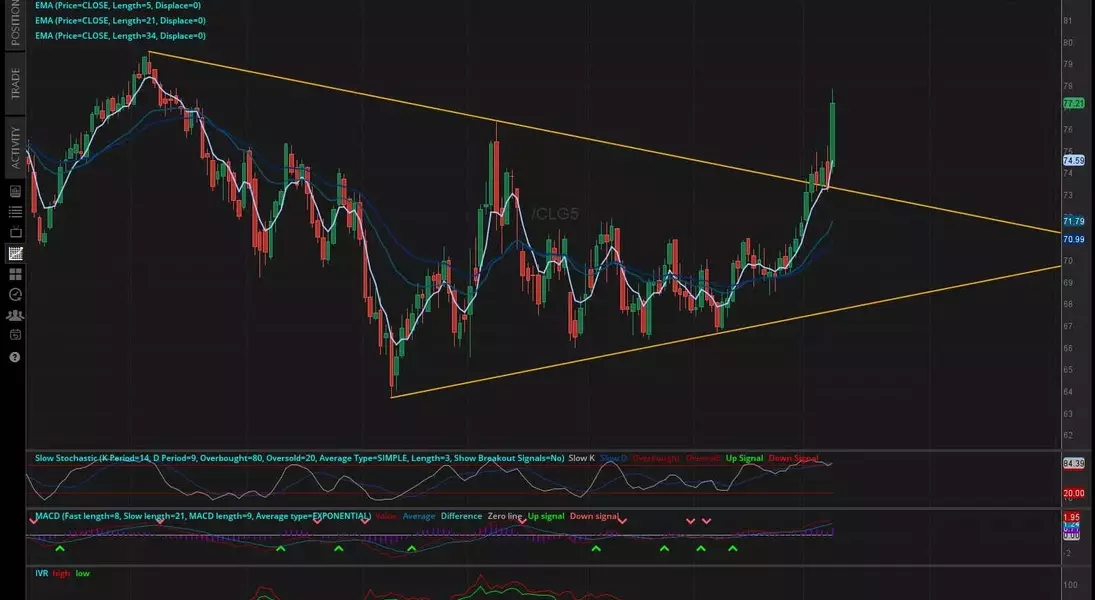Open the help question mark icon
The height and width of the screenshot is (600, 1095).
(x=15, y=357)
